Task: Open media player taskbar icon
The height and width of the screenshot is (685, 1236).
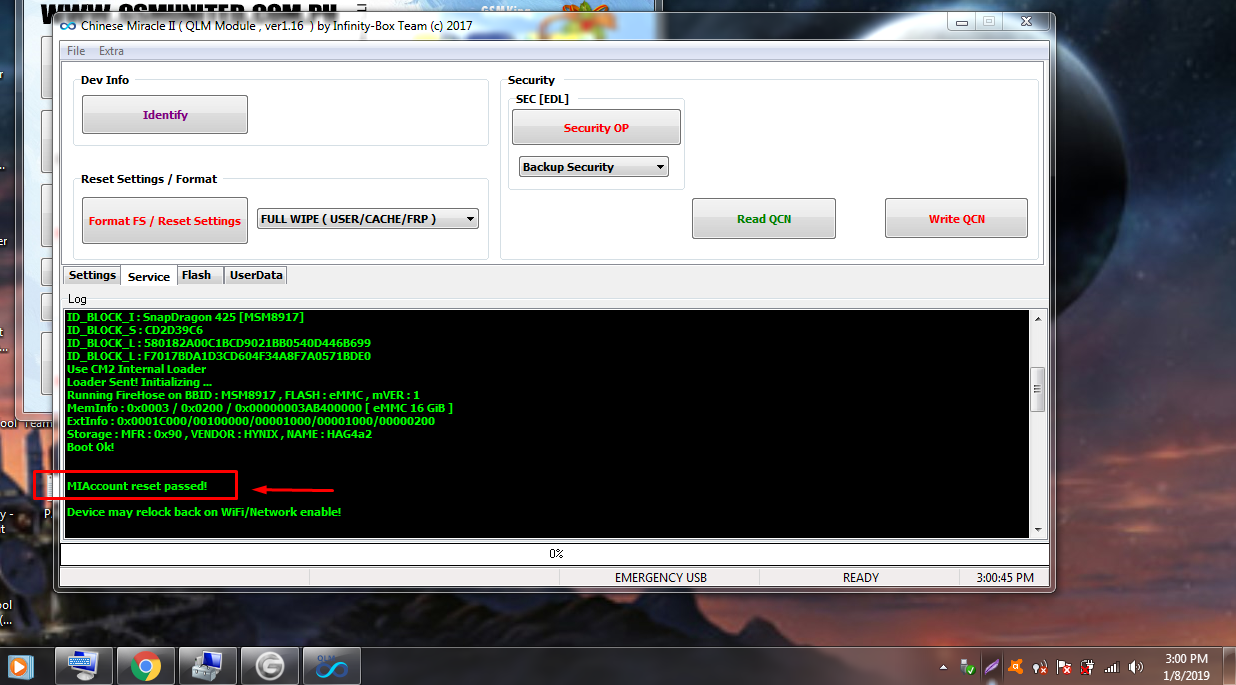Action: click(19, 665)
